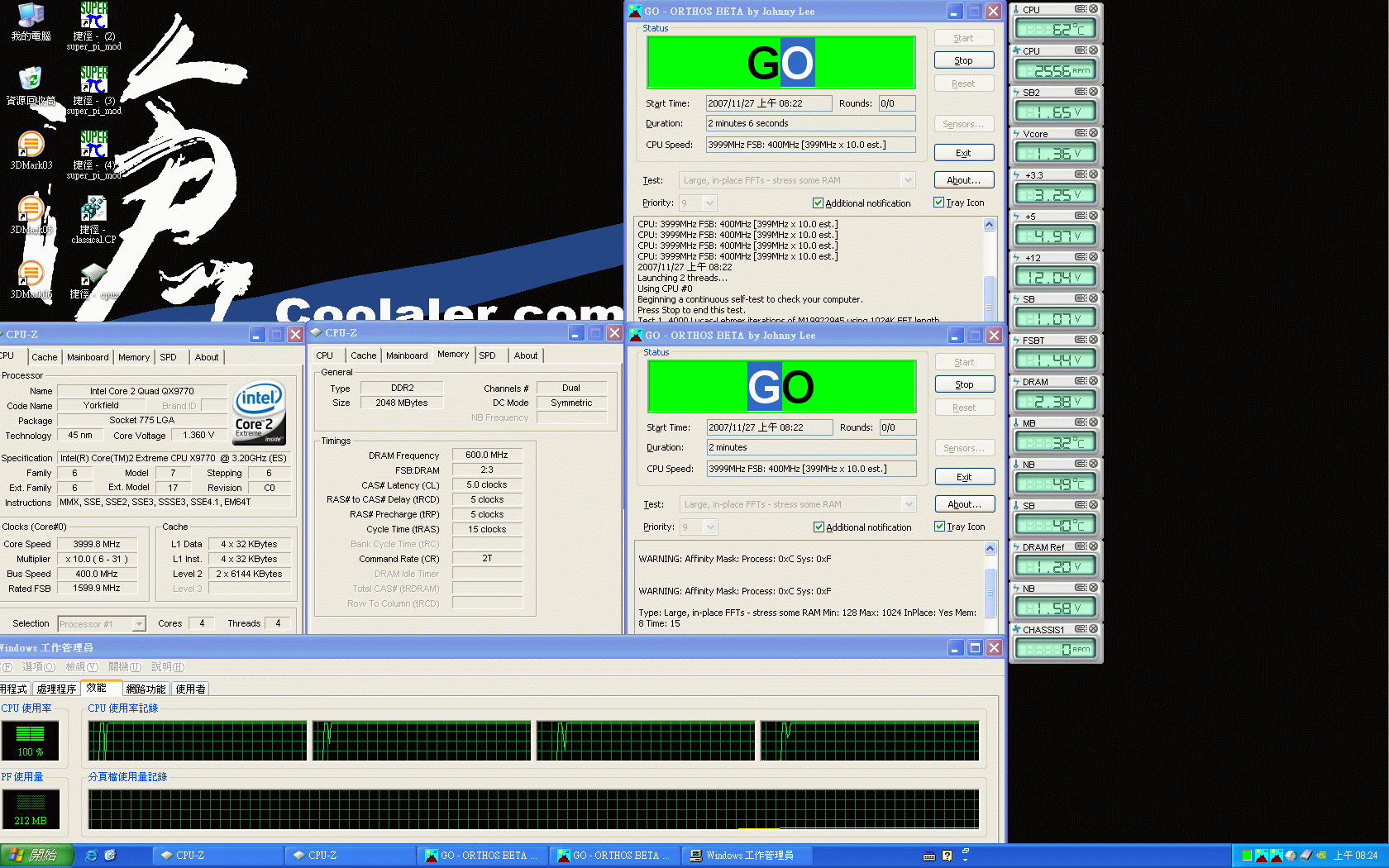Viewport: 1389px width, 868px height.
Task: Click the taskbar clock showing 上午 08:24
Action: point(1355,856)
